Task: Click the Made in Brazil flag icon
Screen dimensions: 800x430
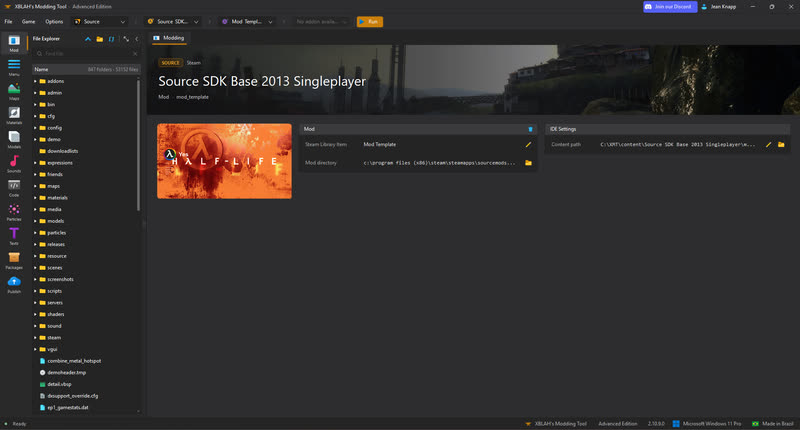Action: pyautogui.click(x=755, y=423)
